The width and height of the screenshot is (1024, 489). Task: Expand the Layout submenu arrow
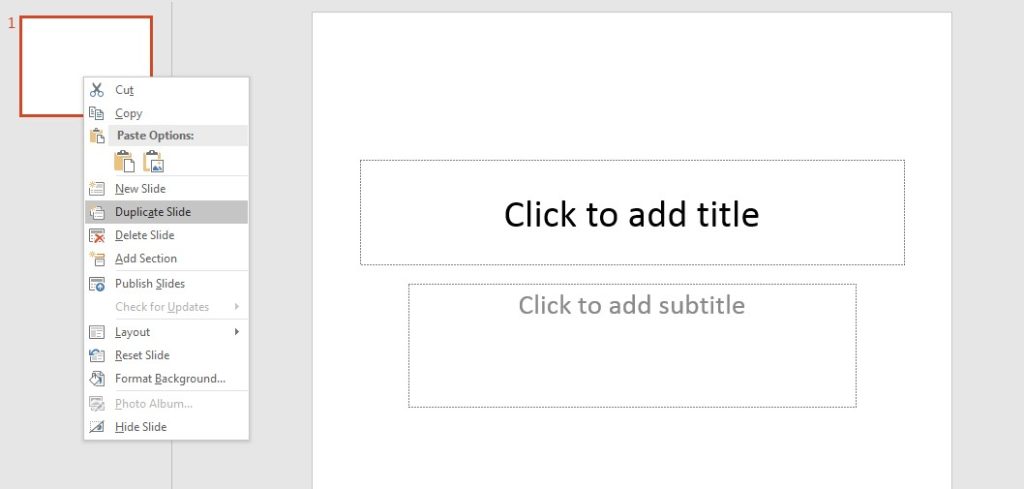tap(237, 332)
